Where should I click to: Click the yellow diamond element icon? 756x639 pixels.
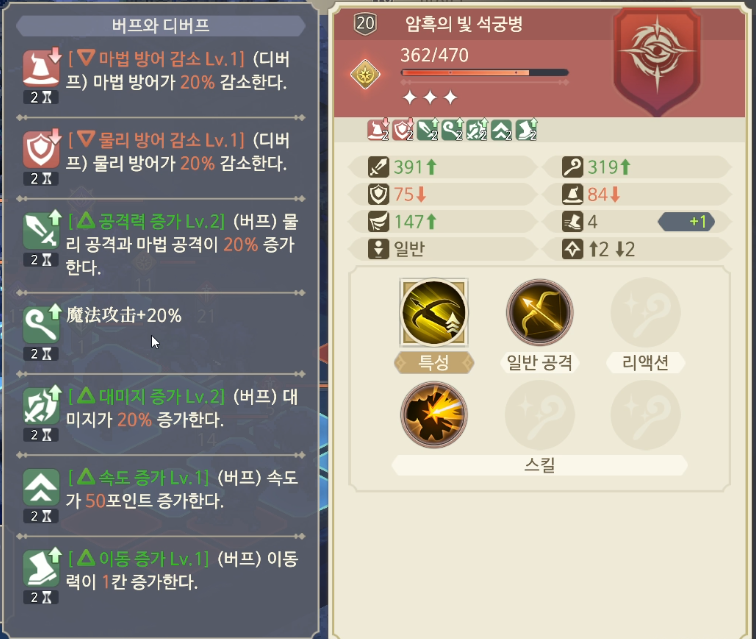click(x=365, y=74)
